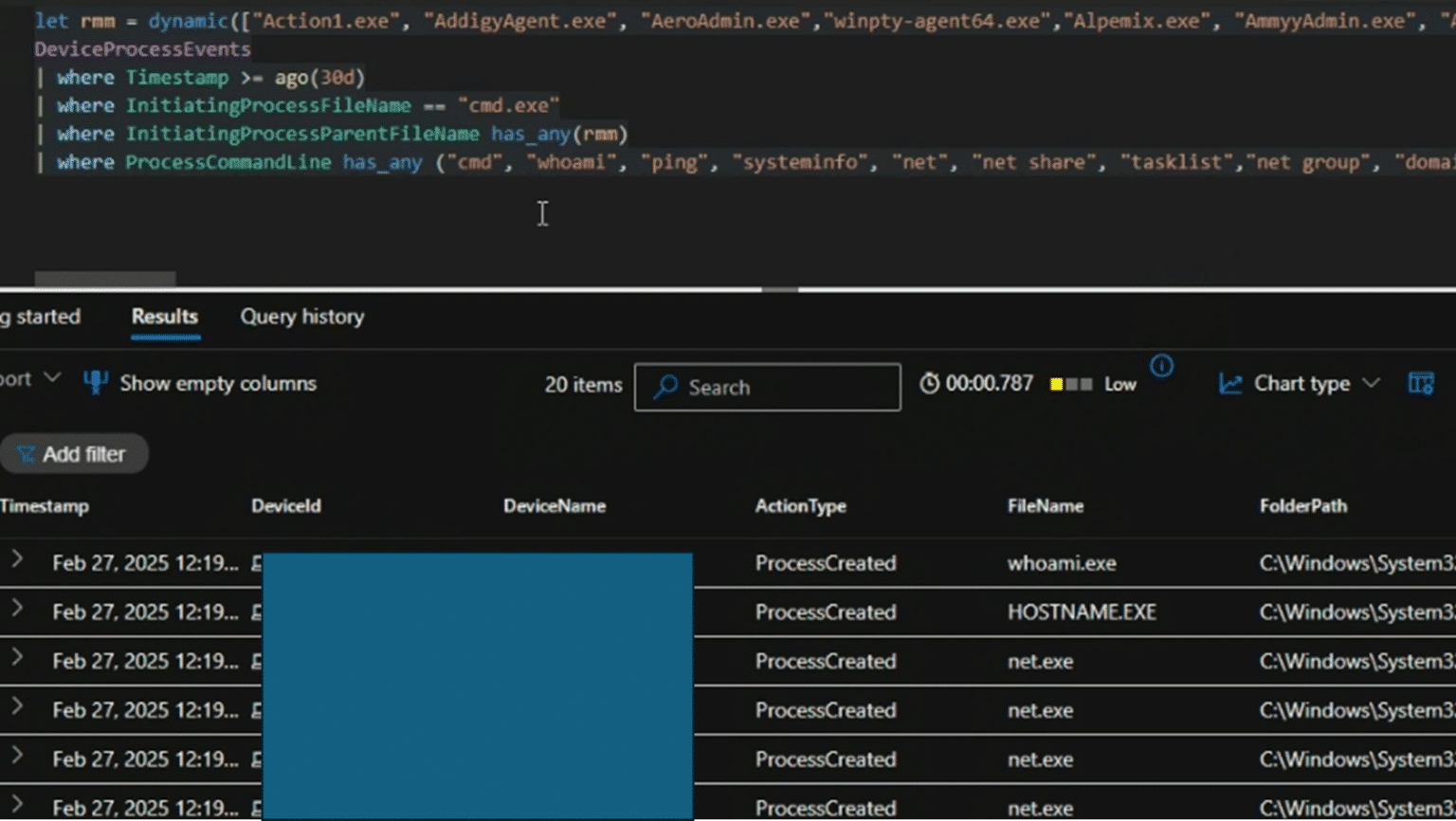
Task: Toggle Show empty columns
Action: (x=217, y=383)
